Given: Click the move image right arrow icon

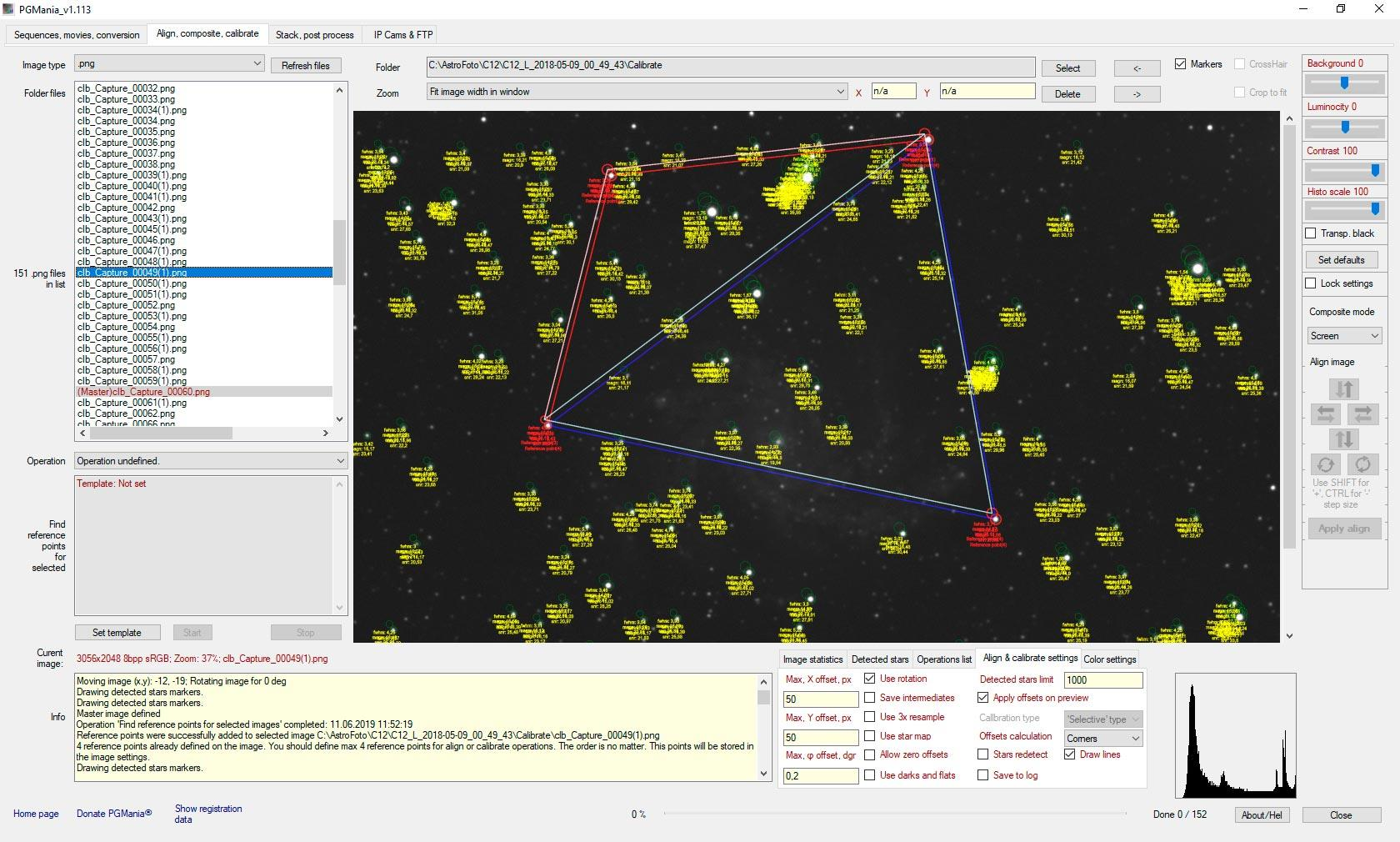Looking at the screenshot, I should [1362, 413].
